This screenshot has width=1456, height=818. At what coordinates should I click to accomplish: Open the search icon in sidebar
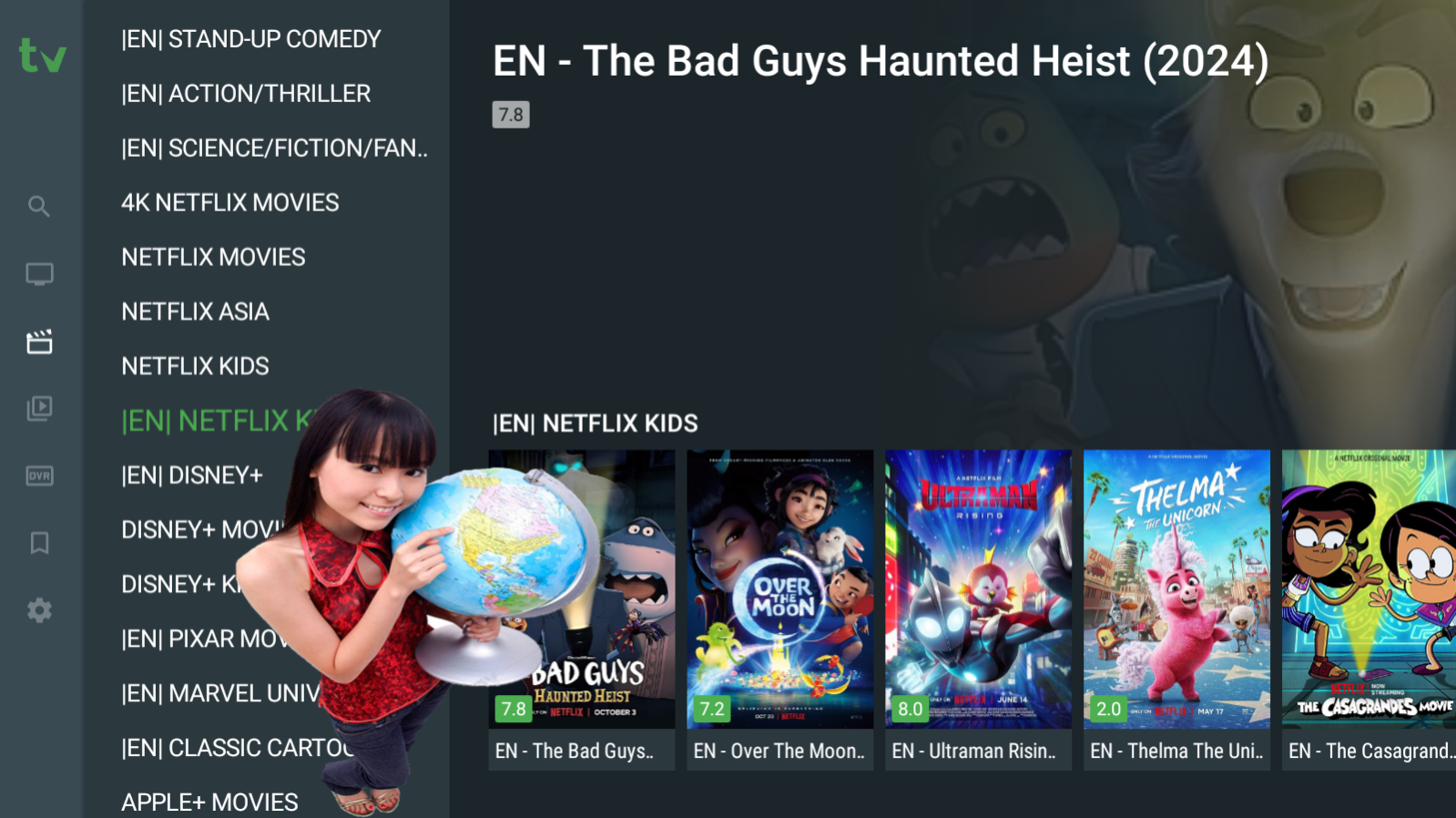click(x=38, y=206)
